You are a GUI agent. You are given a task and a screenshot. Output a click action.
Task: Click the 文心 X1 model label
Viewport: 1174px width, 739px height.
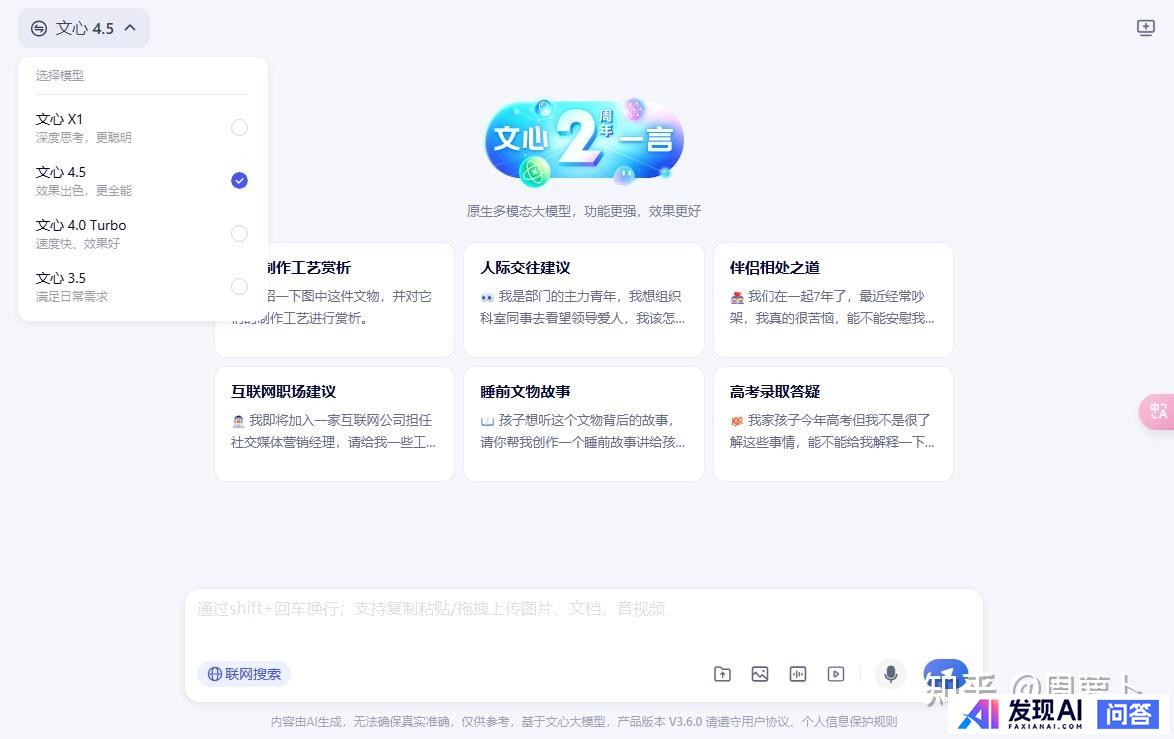(x=59, y=119)
